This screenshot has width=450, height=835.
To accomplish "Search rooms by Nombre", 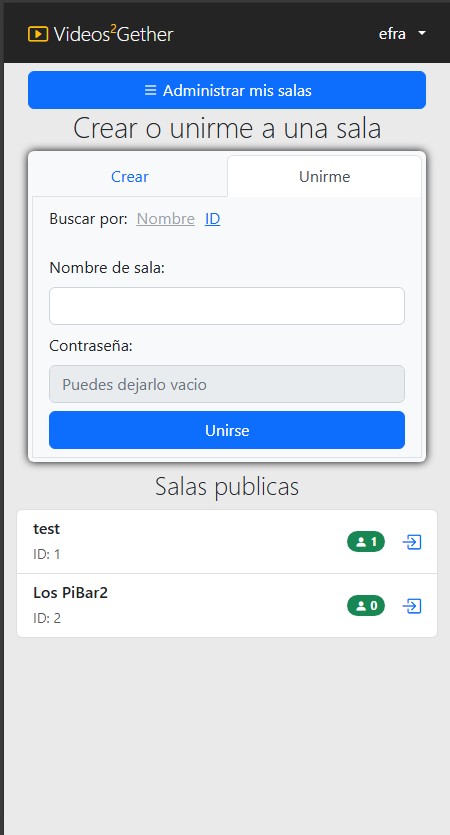I will [165, 219].
